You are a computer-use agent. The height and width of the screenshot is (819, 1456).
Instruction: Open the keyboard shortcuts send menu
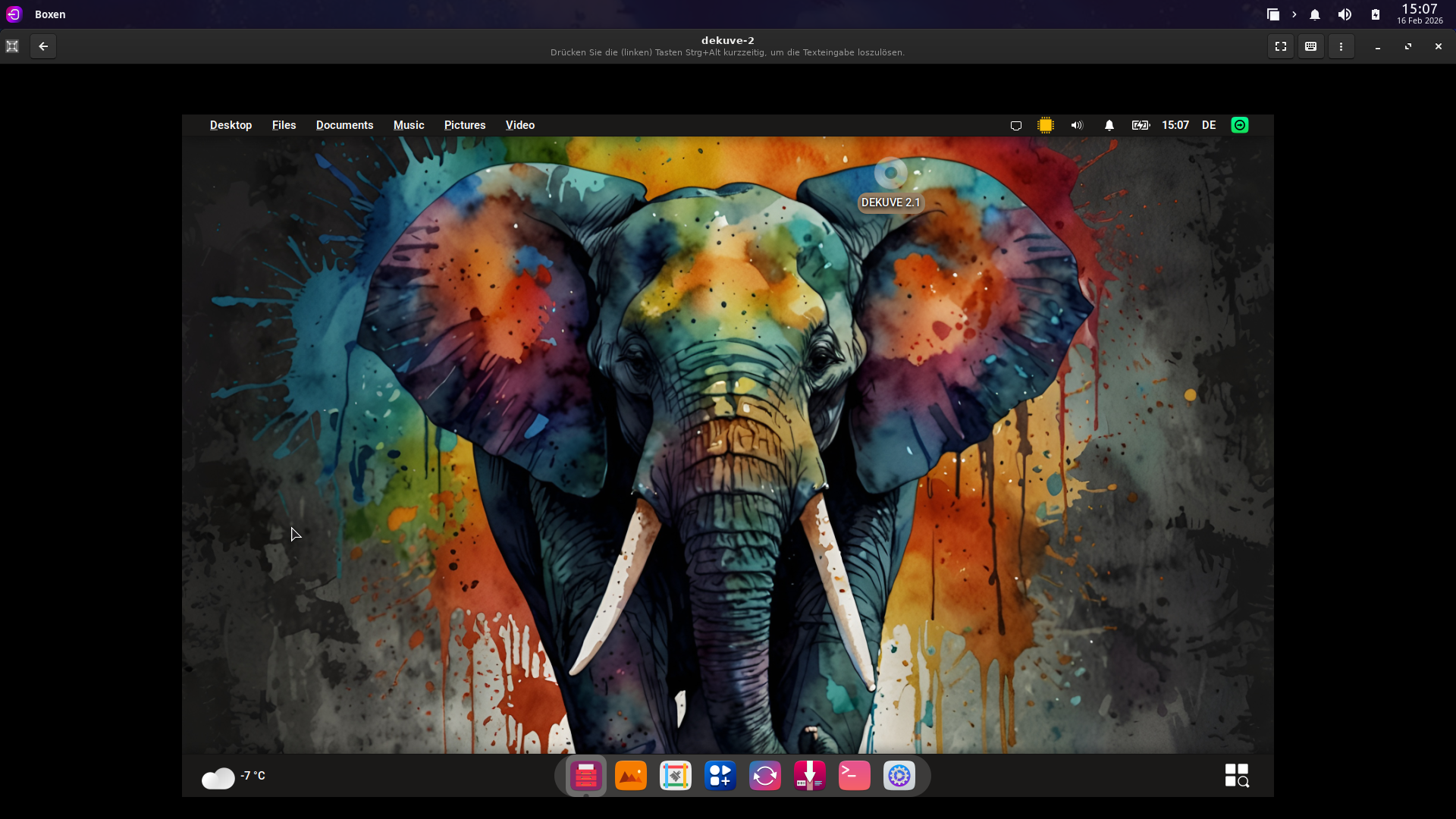click(x=1310, y=46)
